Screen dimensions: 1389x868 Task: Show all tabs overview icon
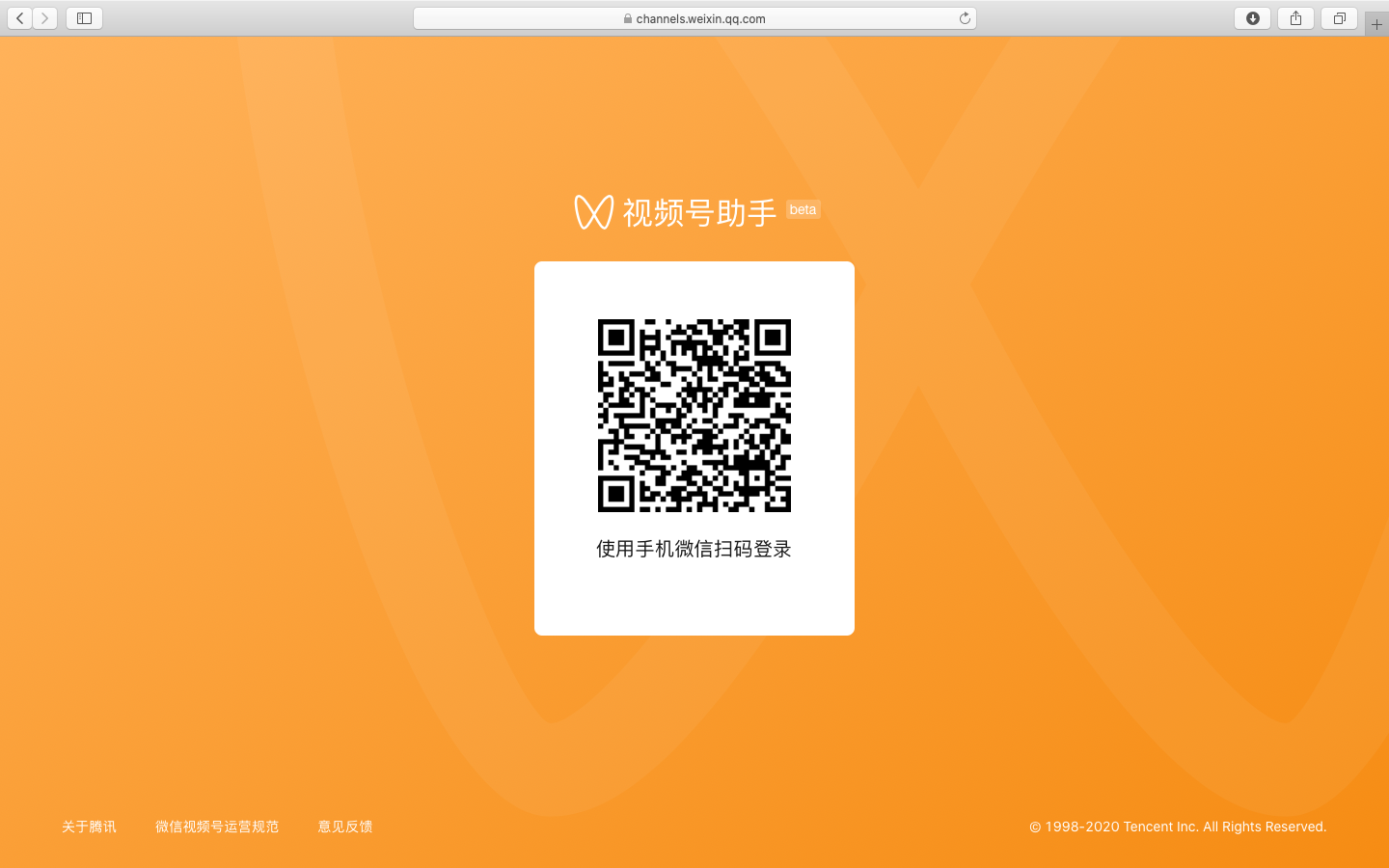(1339, 18)
